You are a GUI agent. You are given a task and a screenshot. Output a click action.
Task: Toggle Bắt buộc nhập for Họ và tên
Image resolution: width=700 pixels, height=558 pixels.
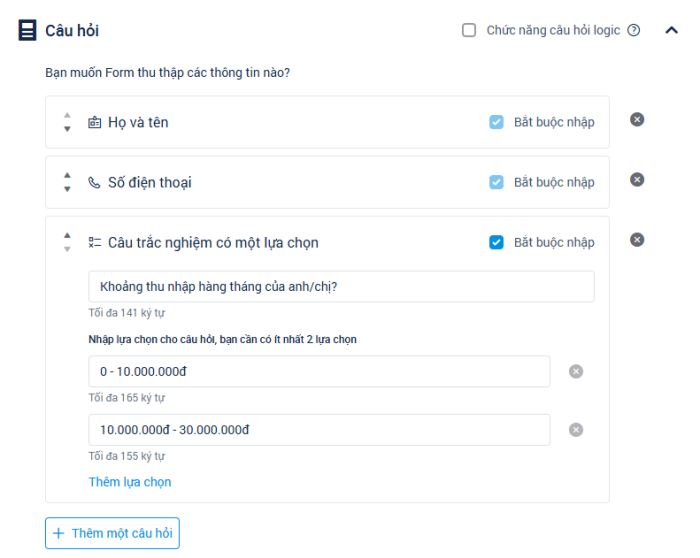click(x=496, y=122)
